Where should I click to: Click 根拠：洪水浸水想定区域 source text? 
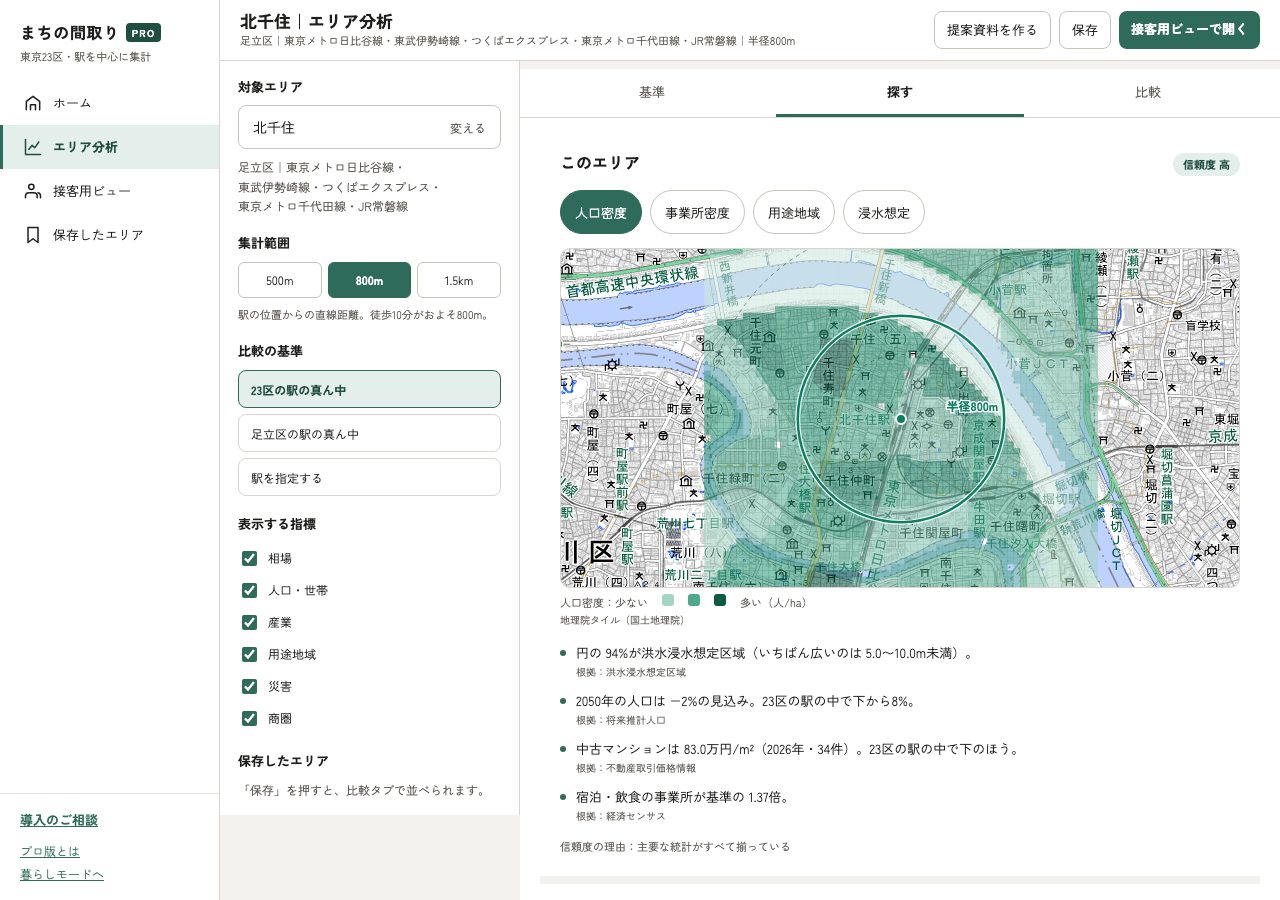(631, 673)
